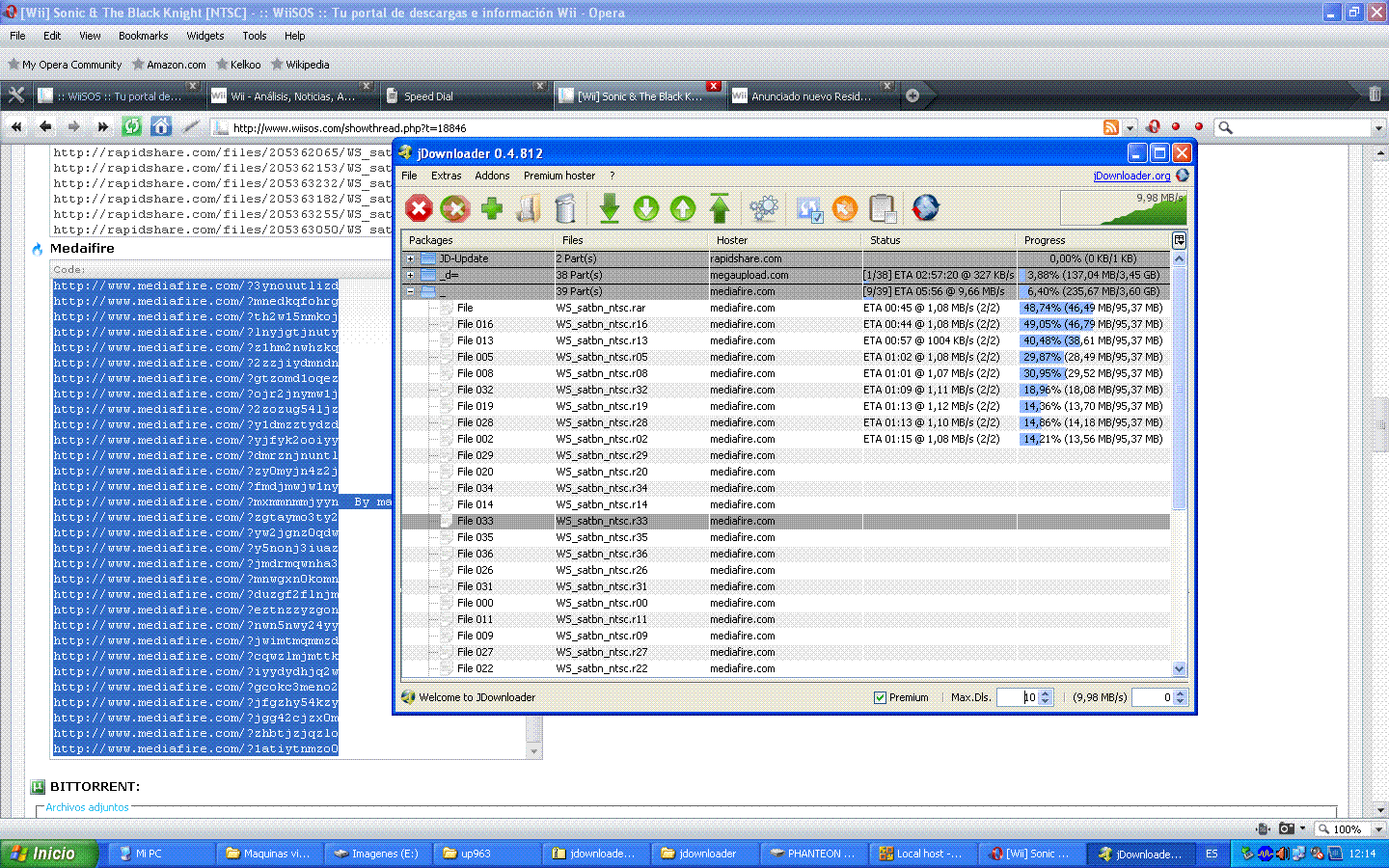Click Hoster column header
Viewport: 1389px width, 868px height.
point(784,240)
